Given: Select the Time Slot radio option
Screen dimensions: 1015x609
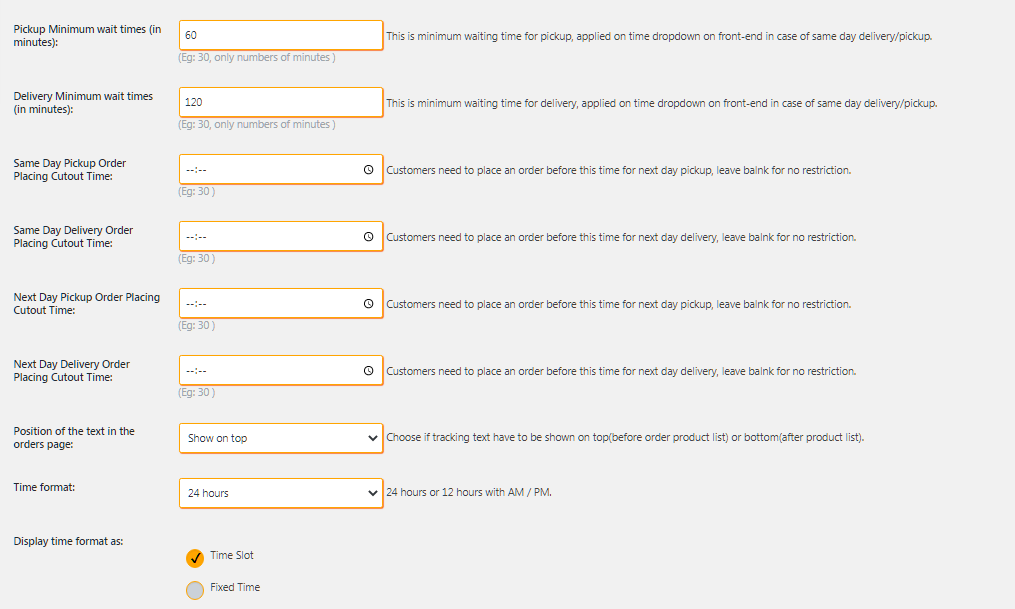Looking at the screenshot, I should pyautogui.click(x=195, y=558).
